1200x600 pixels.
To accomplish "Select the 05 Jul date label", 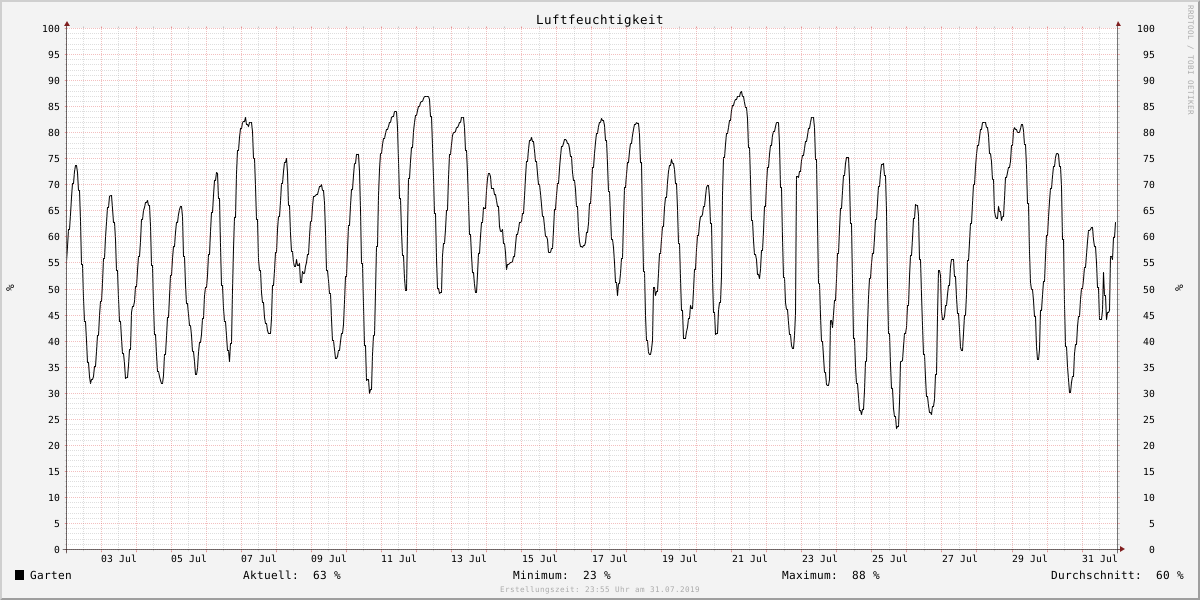I will click(189, 558).
